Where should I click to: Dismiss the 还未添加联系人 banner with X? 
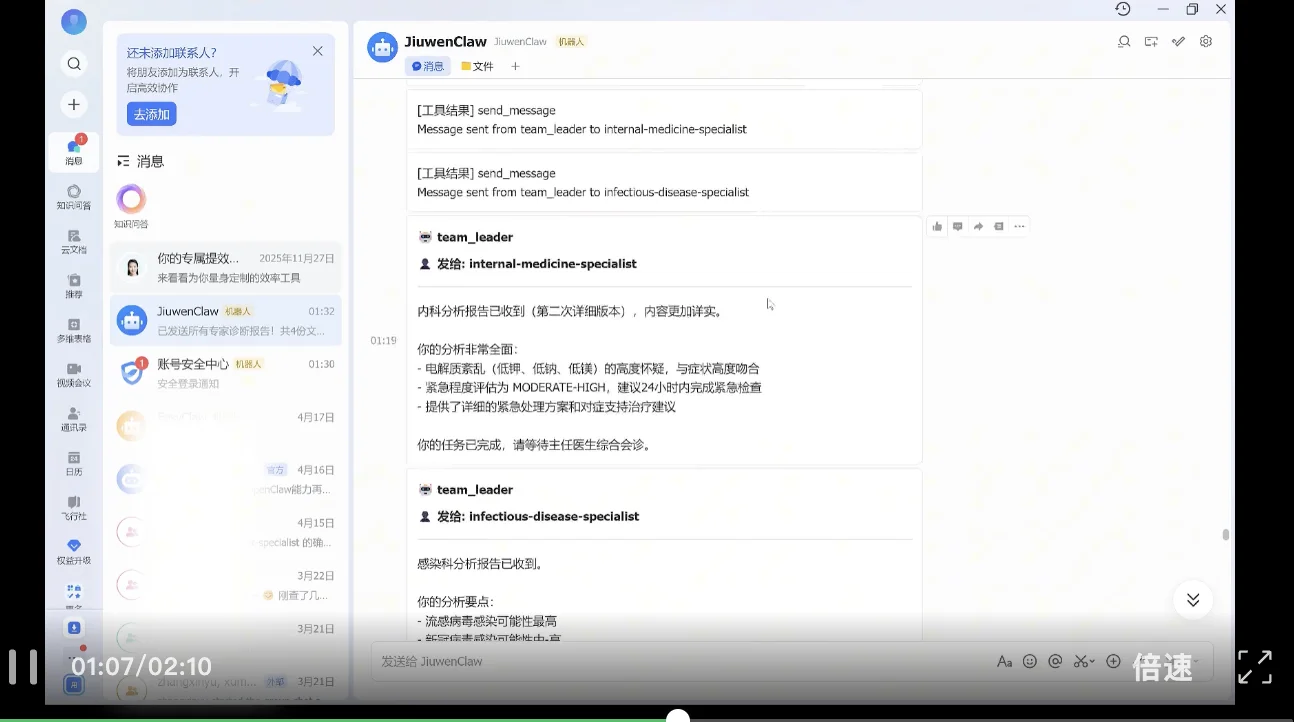(x=318, y=50)
